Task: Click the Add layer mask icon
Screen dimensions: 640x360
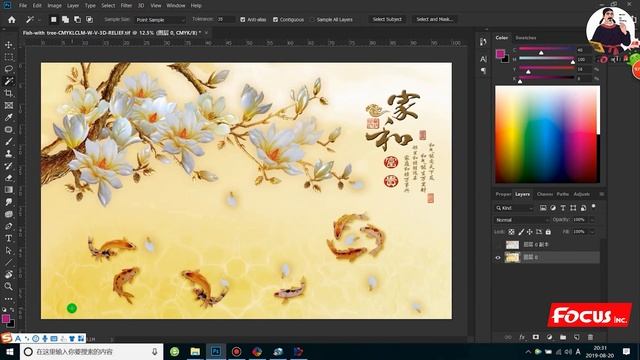Action: click(x=536, y=337)
